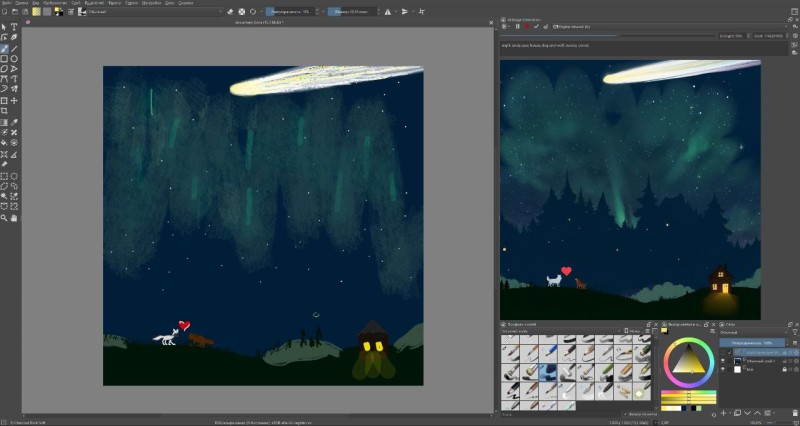
Task: Choose the Rectangle shape tool
Action: point(5,59)
